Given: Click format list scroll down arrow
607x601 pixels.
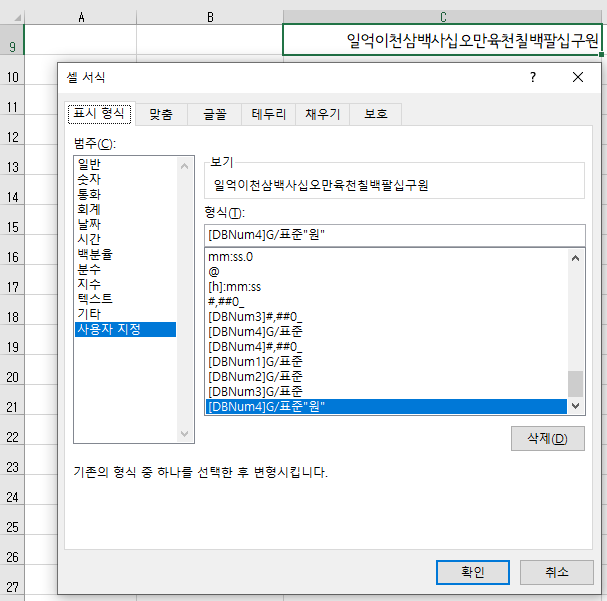Looking at the screenshot, I should pos(576,406).
